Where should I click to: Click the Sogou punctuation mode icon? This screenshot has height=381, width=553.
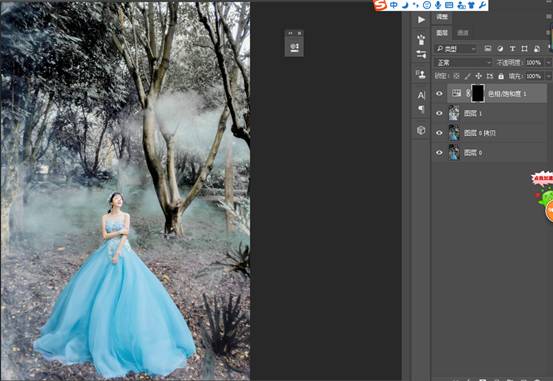(x=416, y=5)
